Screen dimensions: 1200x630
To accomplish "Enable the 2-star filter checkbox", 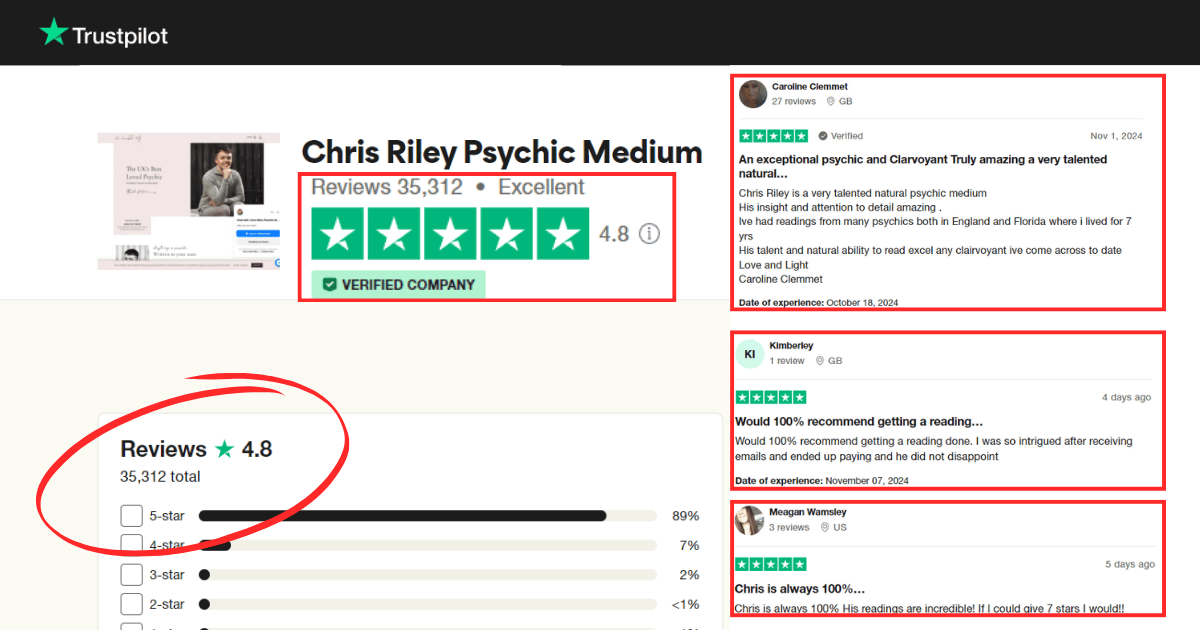I will click(132, 604).
